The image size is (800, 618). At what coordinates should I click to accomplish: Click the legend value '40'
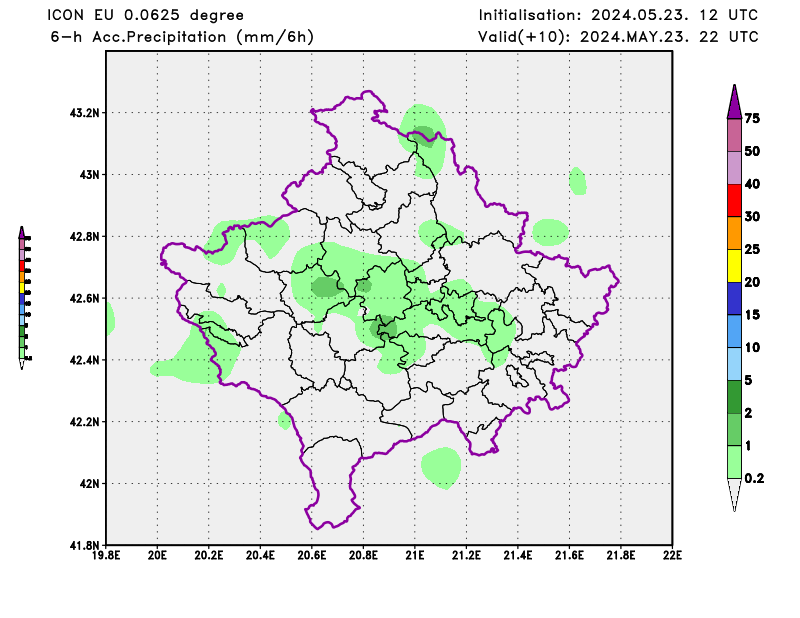coord(752,184)
